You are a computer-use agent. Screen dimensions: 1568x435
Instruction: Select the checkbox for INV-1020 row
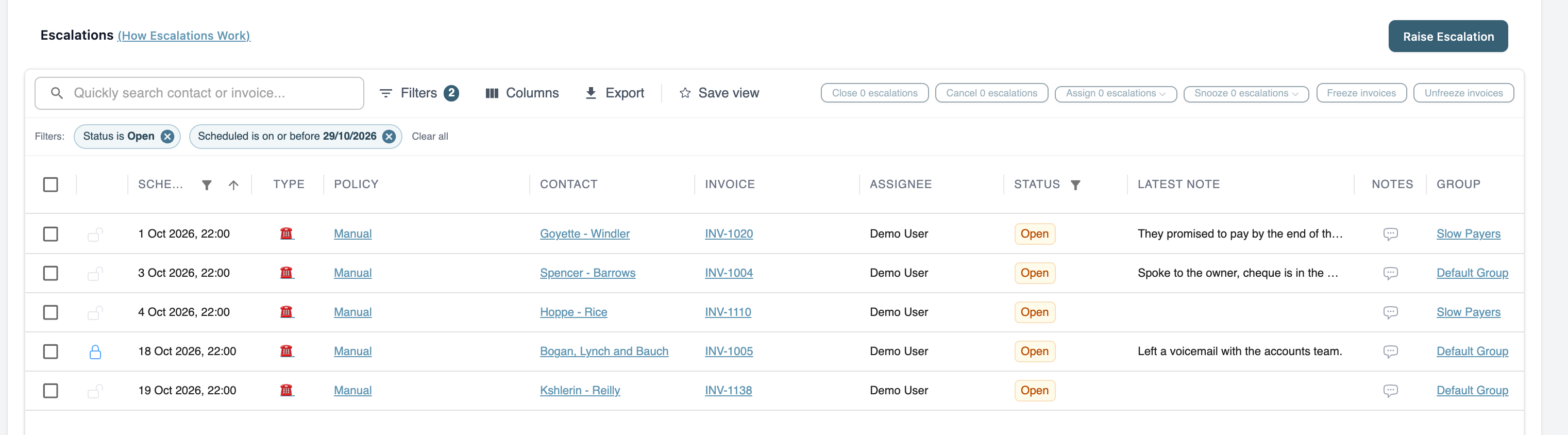point(50,234)
